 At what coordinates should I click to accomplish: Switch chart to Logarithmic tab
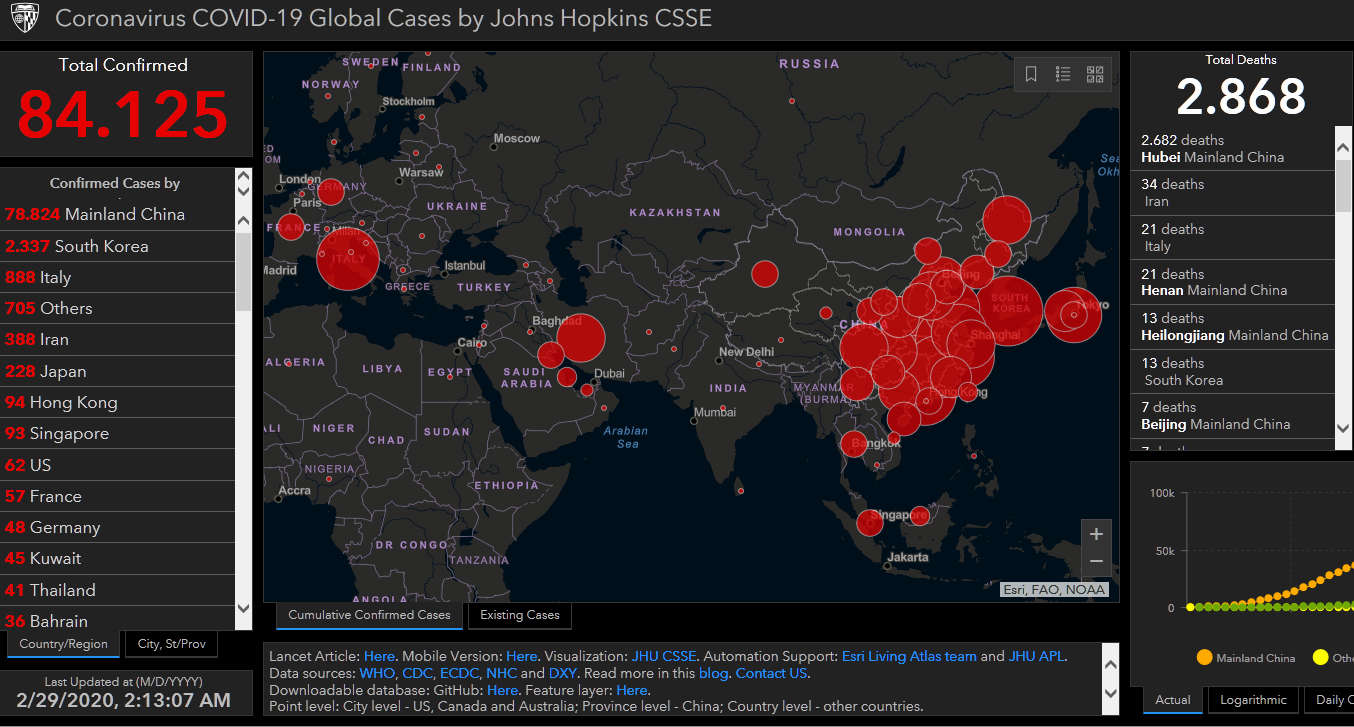[x=1253, y=700]
